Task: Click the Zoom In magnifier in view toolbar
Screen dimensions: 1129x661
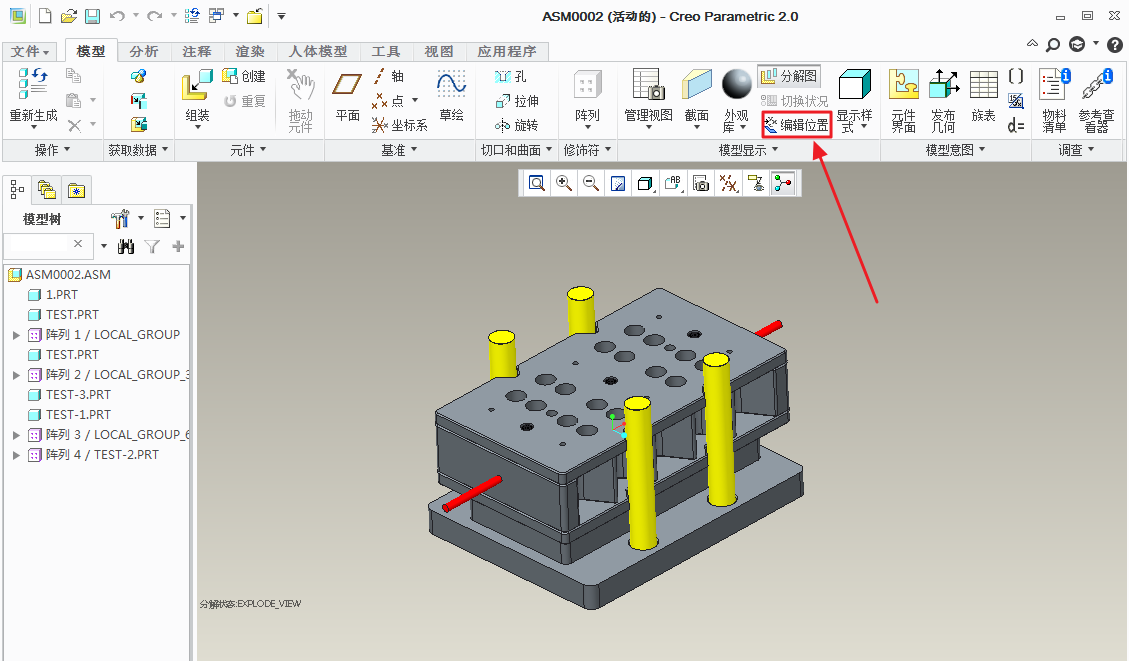Action: (564, 183)
